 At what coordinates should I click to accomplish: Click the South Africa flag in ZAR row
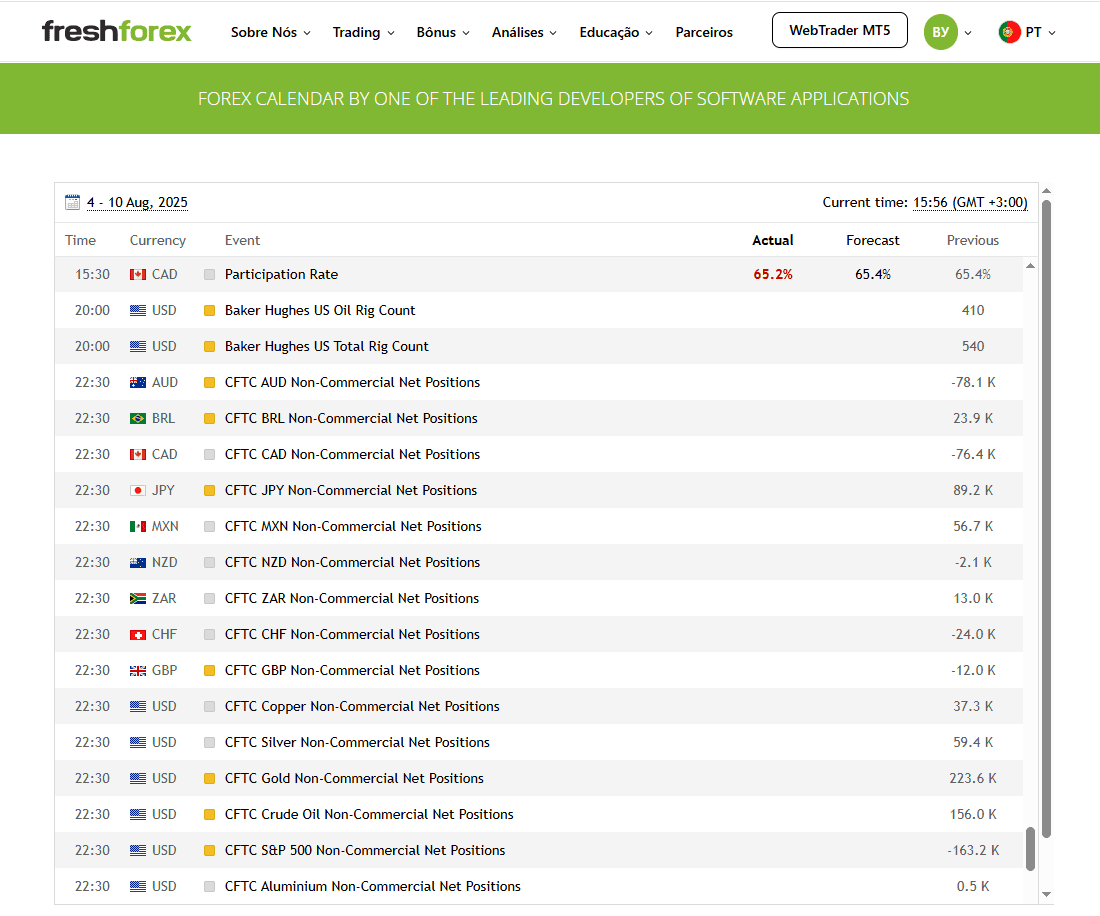point(138,598)
